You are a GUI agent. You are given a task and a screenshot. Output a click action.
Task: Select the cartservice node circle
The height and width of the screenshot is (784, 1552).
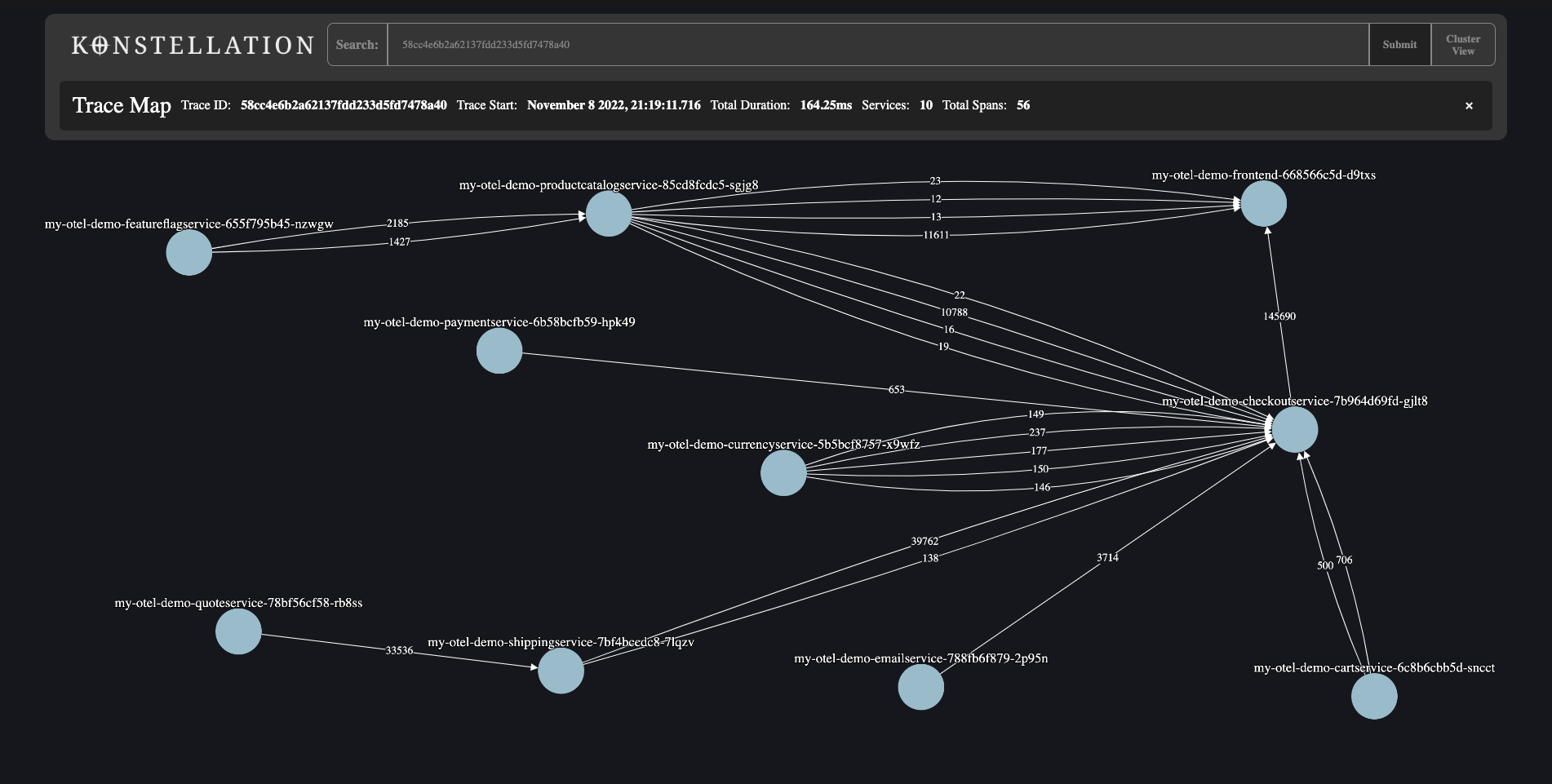click(x=1374, y=697)
